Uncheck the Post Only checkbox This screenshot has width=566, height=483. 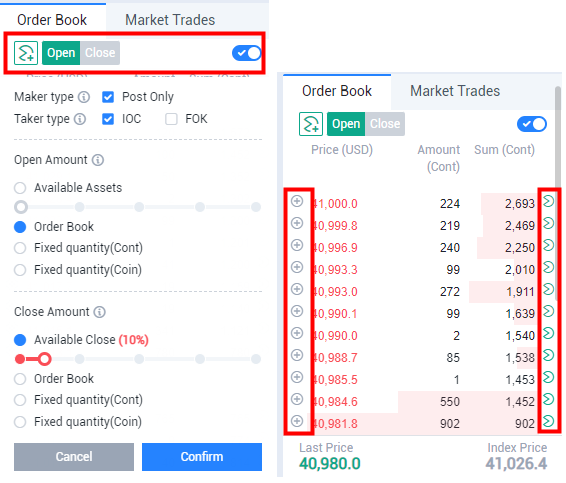[x=108, y=97]
